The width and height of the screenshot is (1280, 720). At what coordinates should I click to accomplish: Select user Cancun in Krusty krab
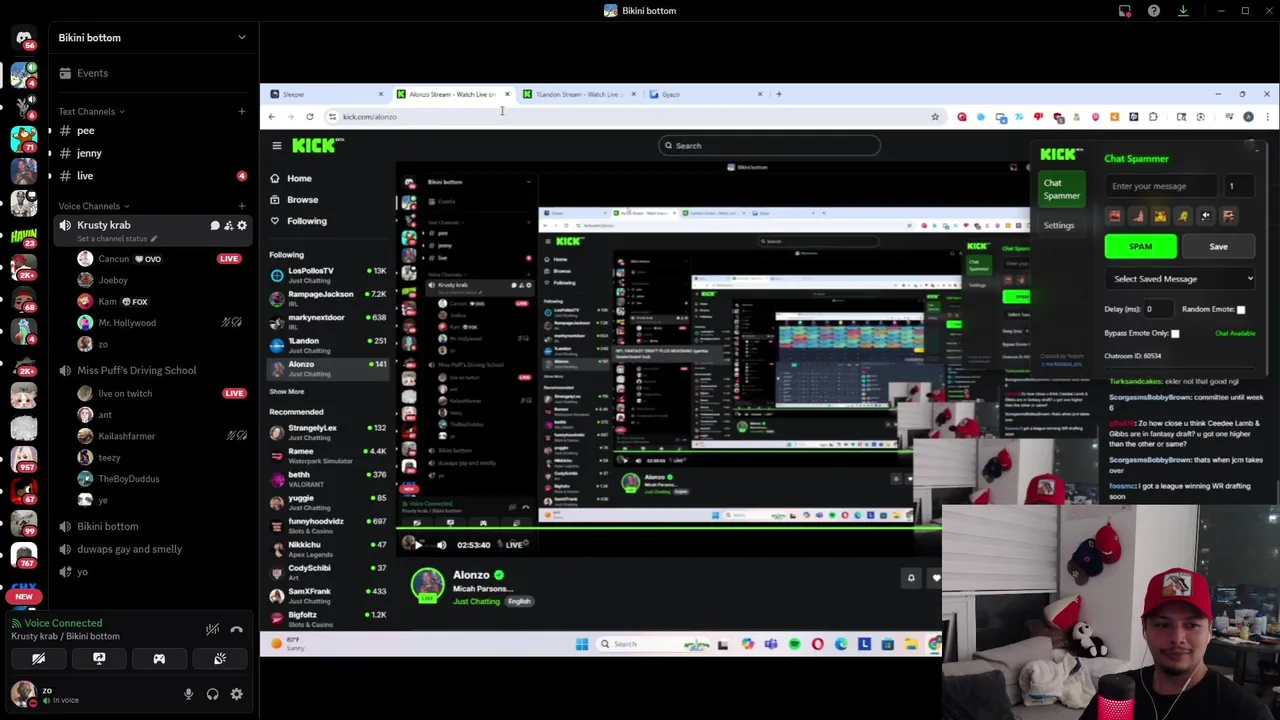[113, 259]
